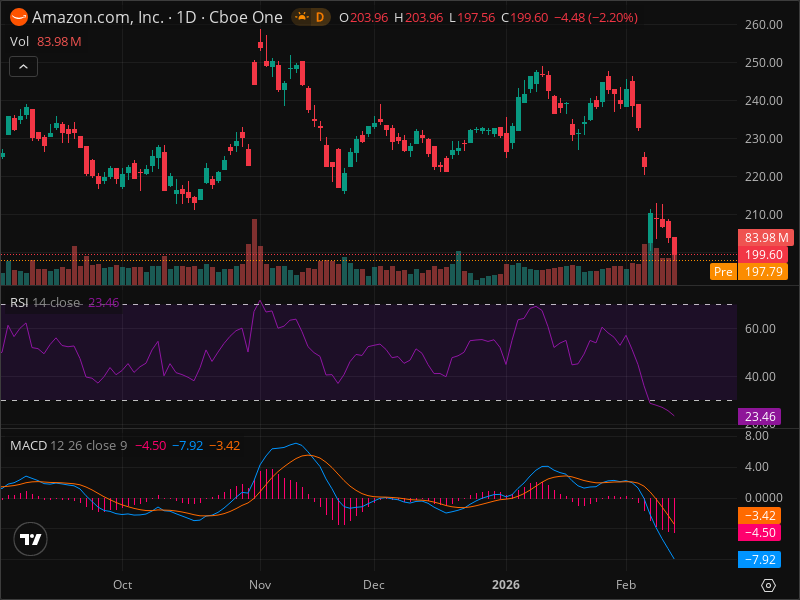Image resolution: width=800 pixels, height=600 pixels.
Task: Click the orange -3.42 signal label
Action: (x=760, y=515)
